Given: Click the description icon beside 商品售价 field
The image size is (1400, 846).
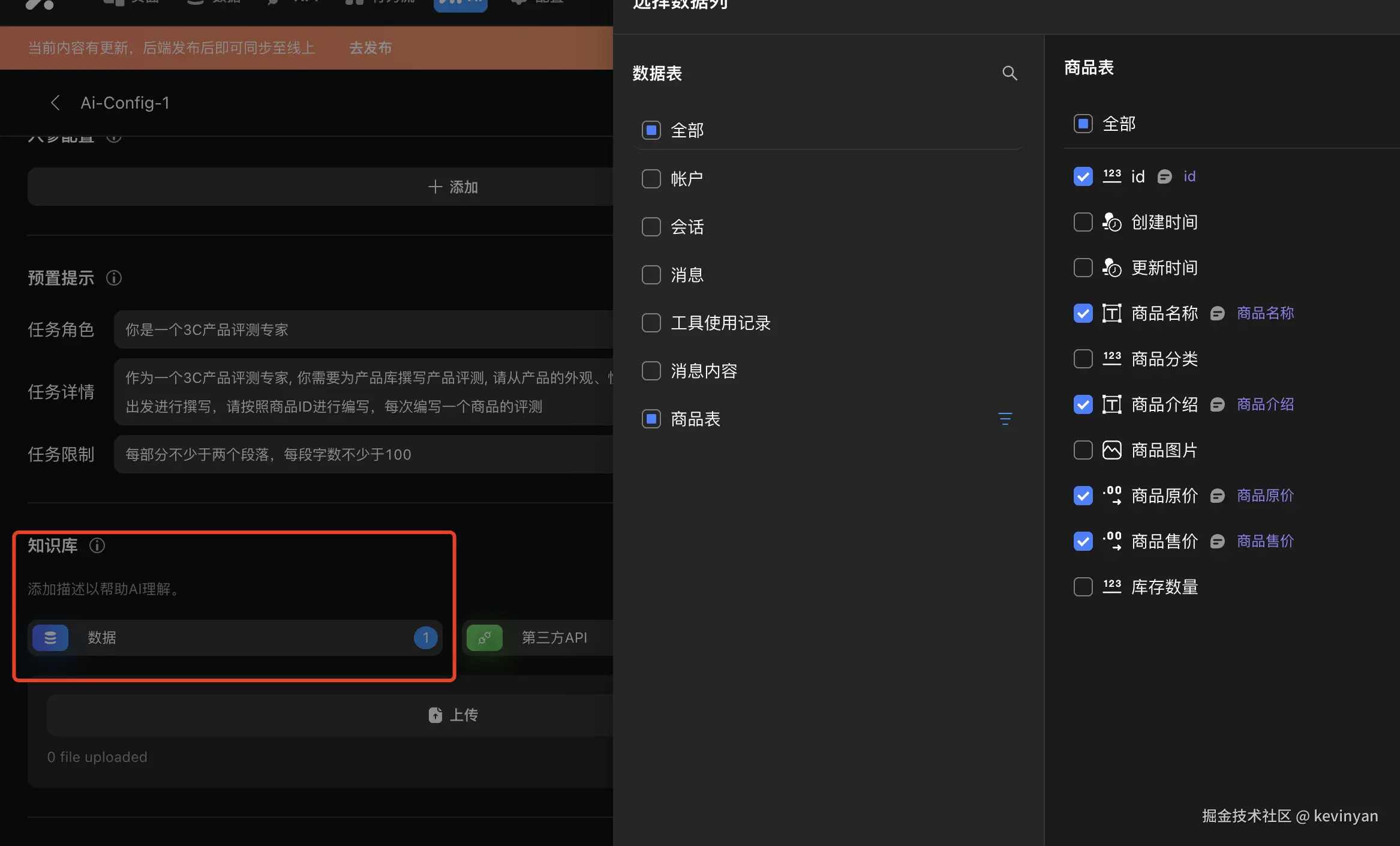Looking at the screenshot, I should [x=1217, y=541].
